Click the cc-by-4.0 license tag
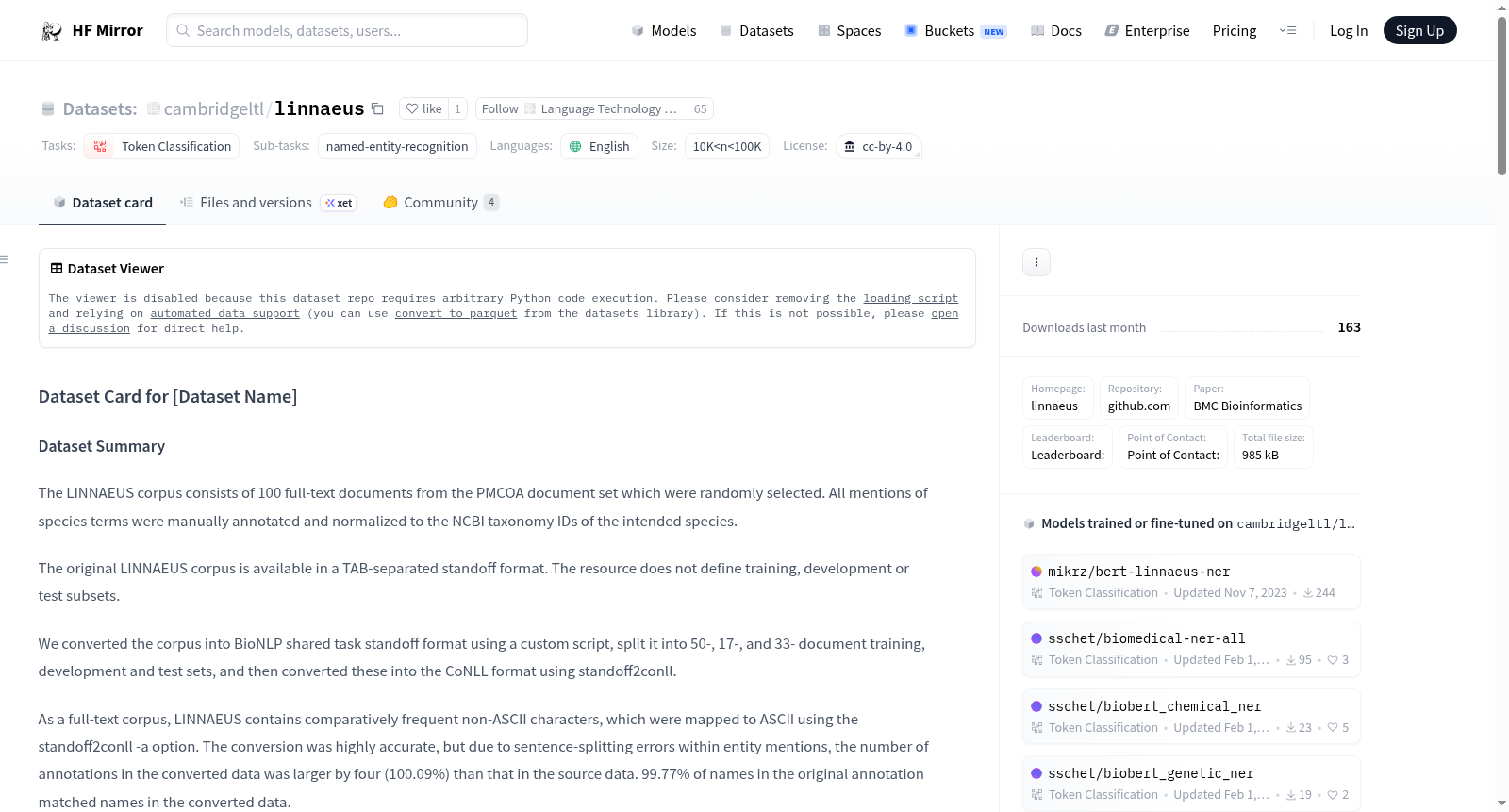 click(878, 146)
